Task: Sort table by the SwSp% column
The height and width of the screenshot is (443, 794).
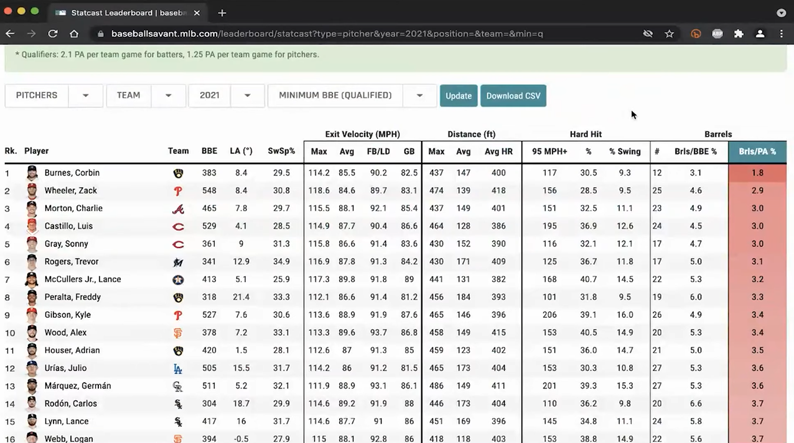Action: click(281, 151)
